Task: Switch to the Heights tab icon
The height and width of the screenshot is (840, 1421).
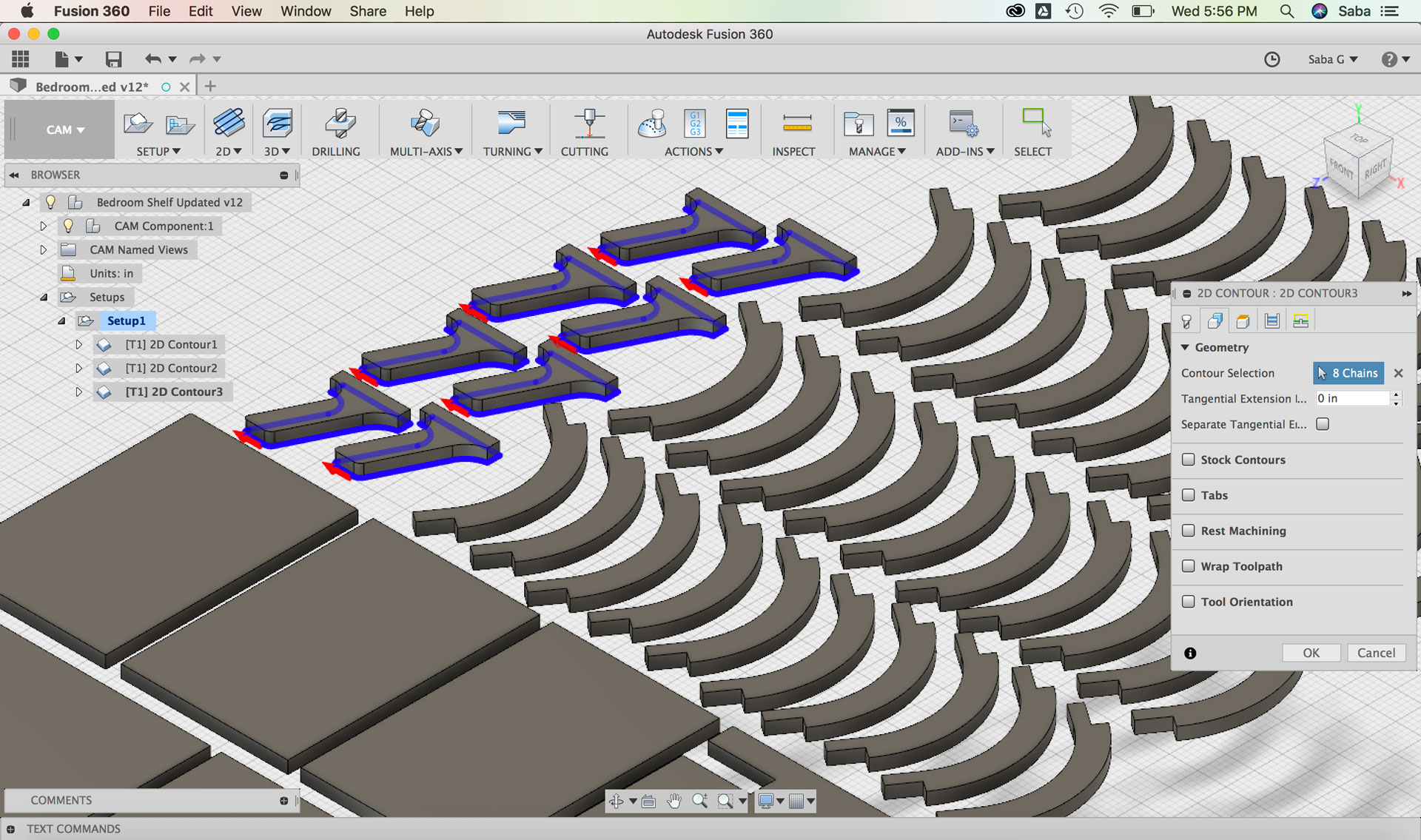Action: (1243, 320)
